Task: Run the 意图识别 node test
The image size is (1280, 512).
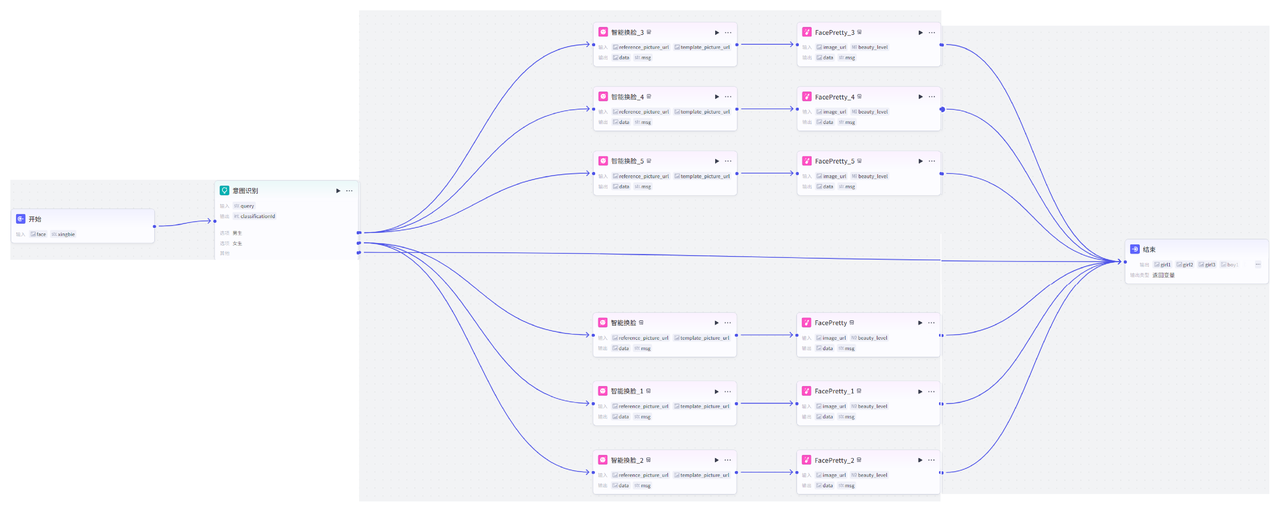Action: point(338,190)
